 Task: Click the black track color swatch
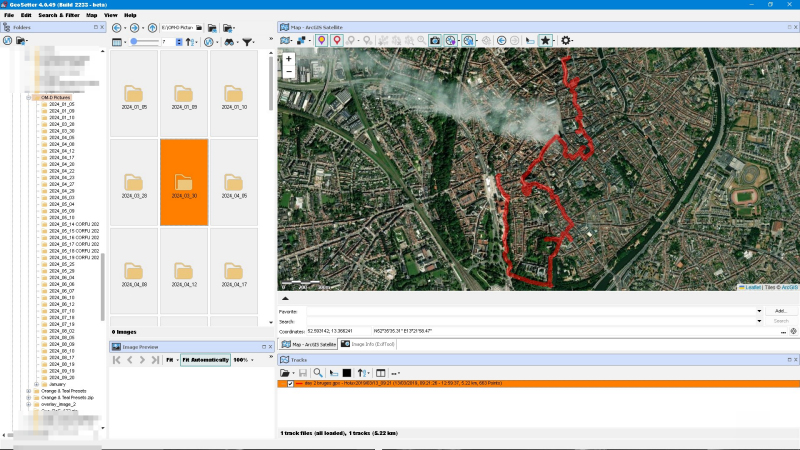pos(346,372)
